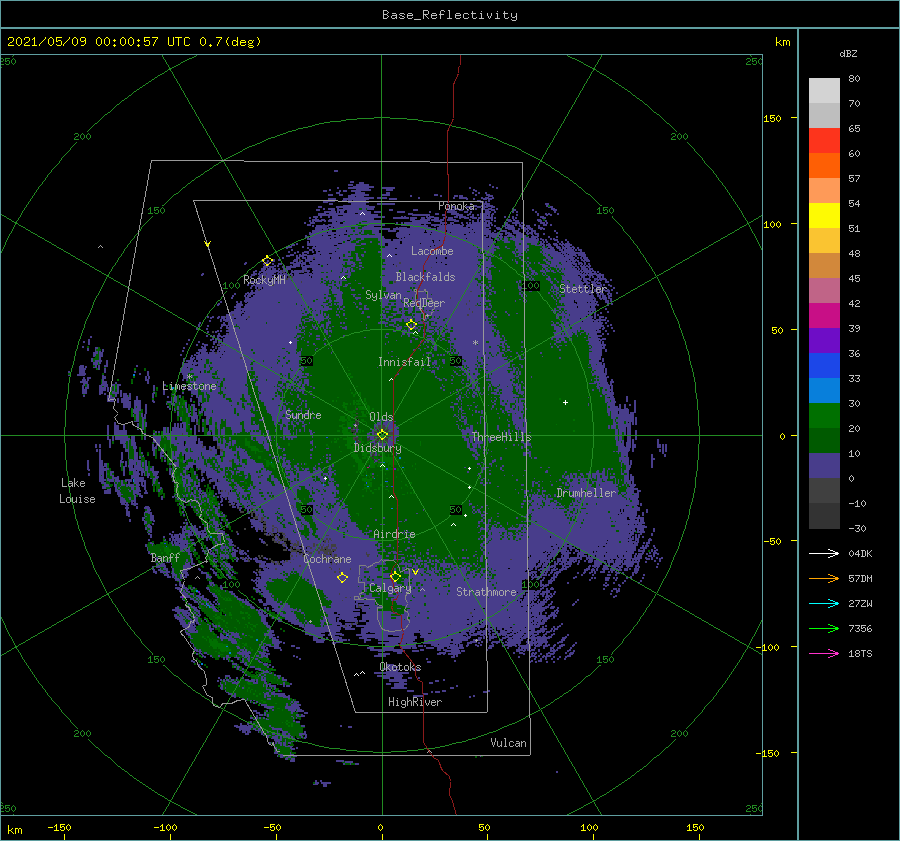Select the magenta 39–42 dBZ swatch
900x841 pixels.
coord(824,315)
